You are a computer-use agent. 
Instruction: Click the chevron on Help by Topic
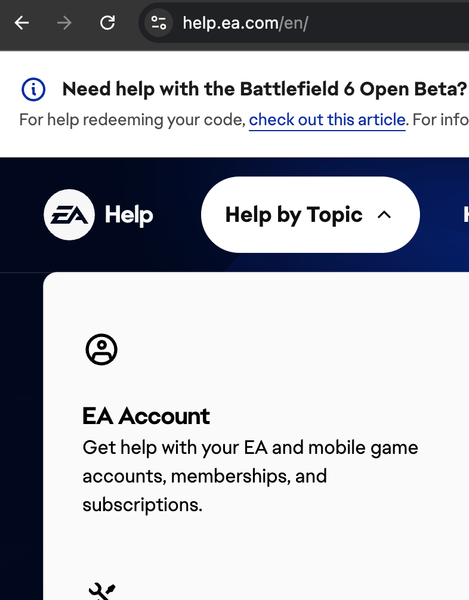pos(384,215)
